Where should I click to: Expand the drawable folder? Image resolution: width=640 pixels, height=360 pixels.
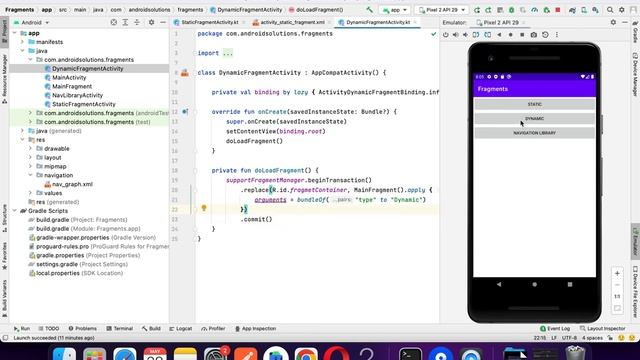[30, 149]
